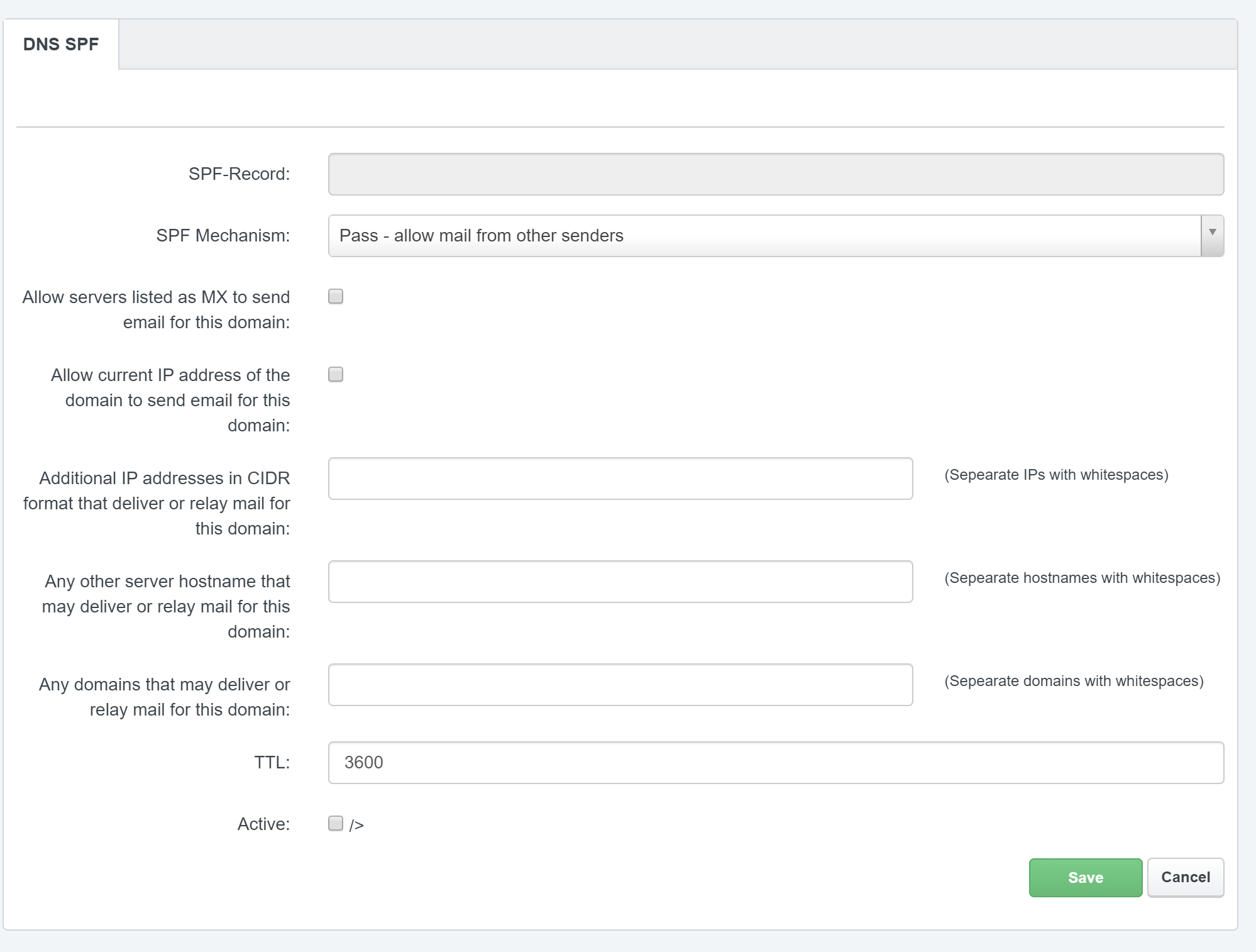Click the other server hostname field
This screenshot has width=1256, height=952.
tap(620, 582)
